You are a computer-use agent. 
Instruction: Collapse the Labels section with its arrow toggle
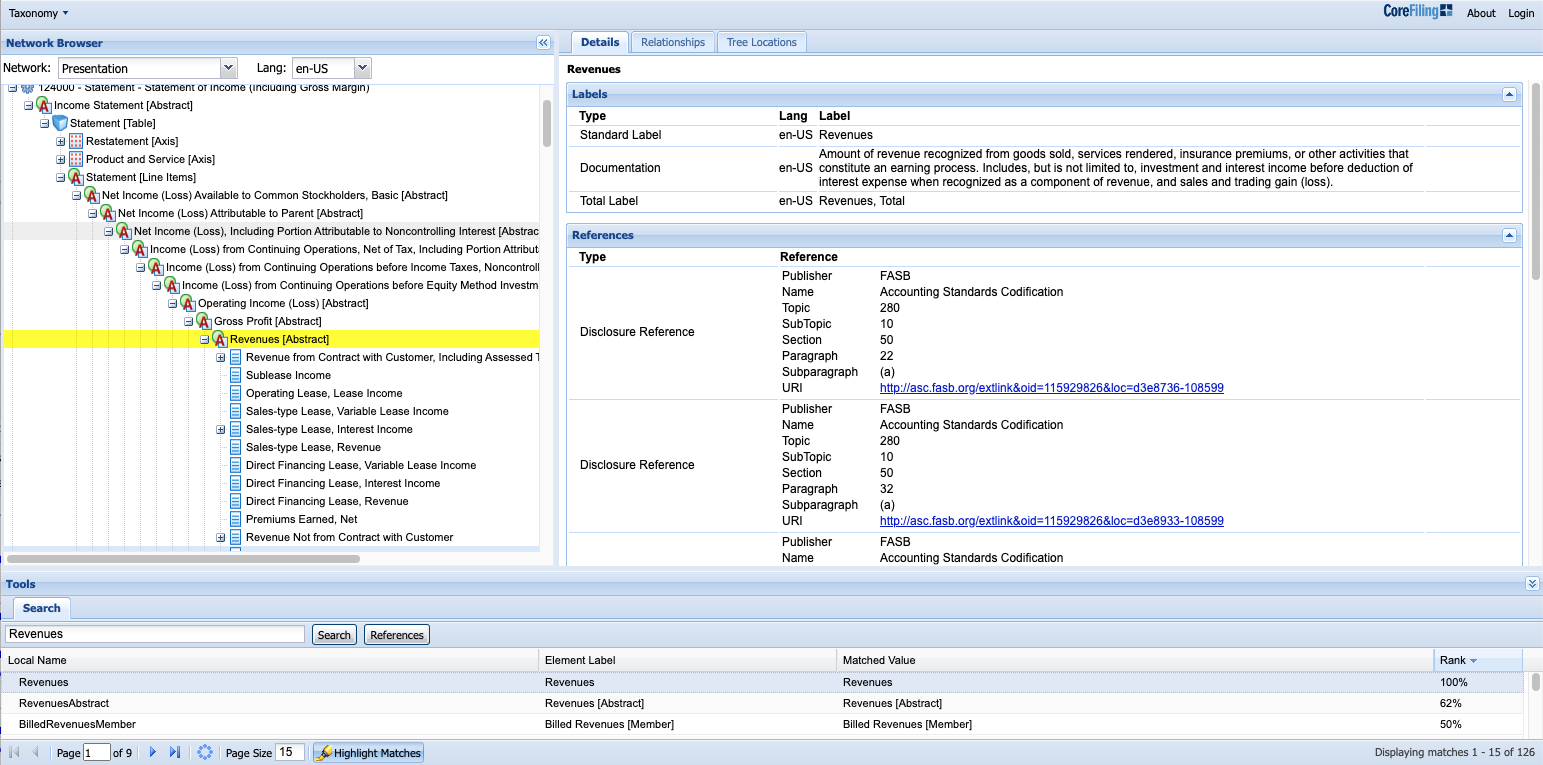[x=1509, y=94]
